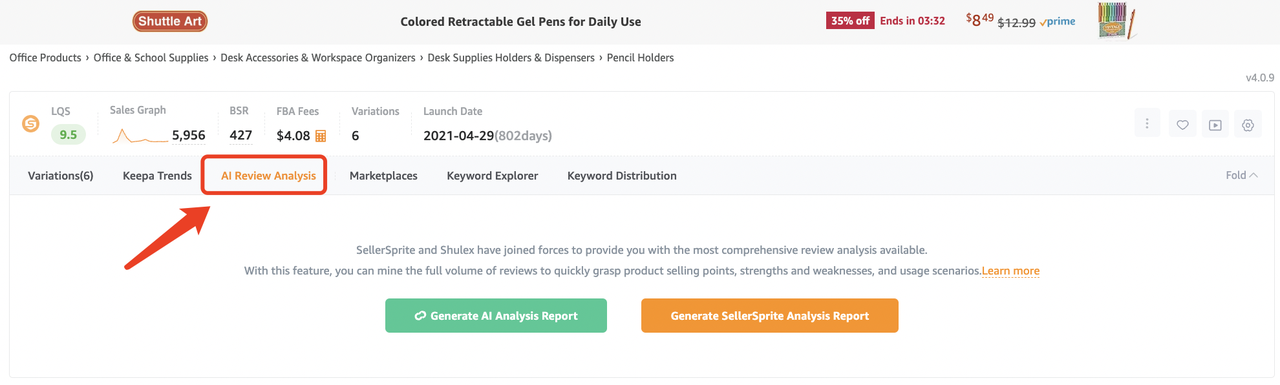This screenshot has height=385, width=1280.
Task: Click the gel pens product thumbnail
Action: (x=1117, y=21)
